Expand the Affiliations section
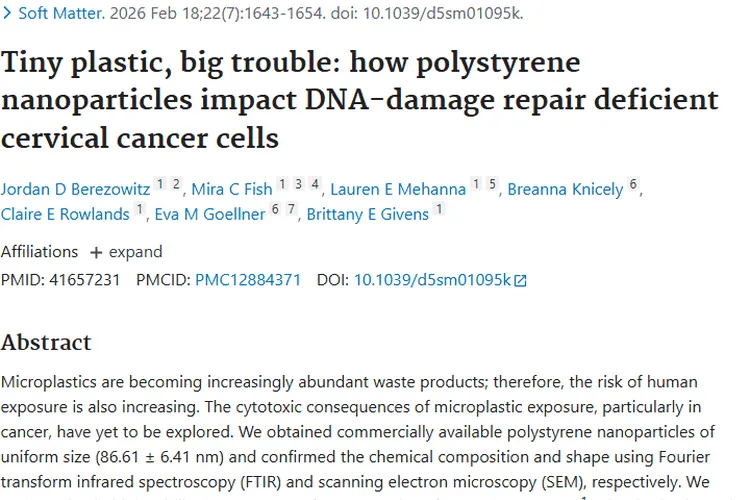The height and width of the screenshot is (500, 750). tap(126, 252)
